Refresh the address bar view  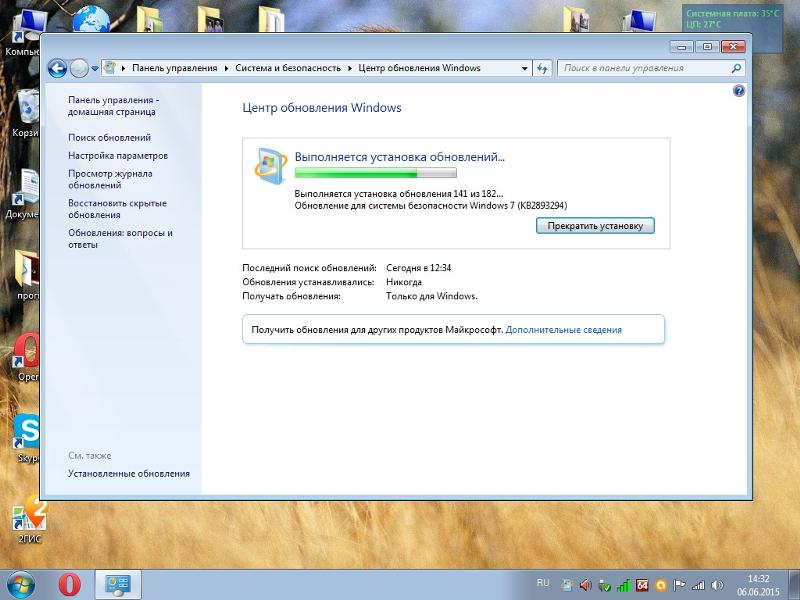[542, 68]
